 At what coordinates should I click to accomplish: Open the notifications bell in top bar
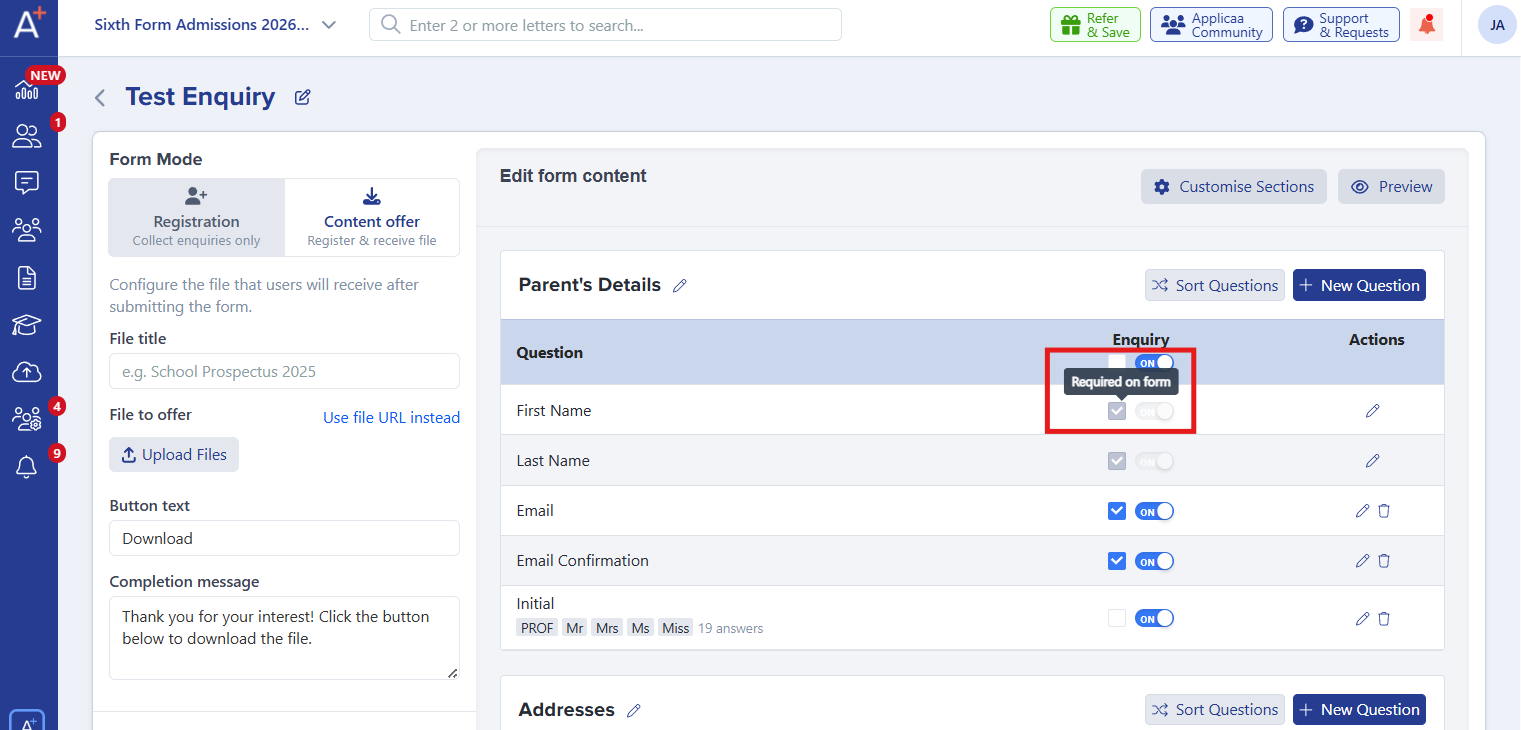(1427, 25)
